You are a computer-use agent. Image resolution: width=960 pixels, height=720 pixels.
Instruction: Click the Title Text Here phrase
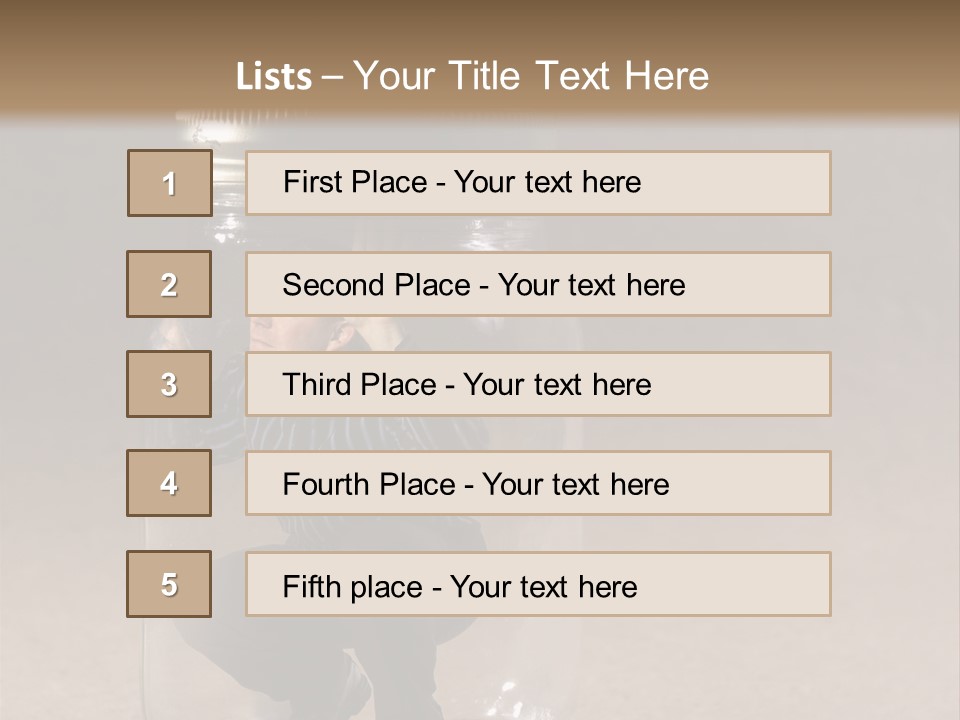579,76
